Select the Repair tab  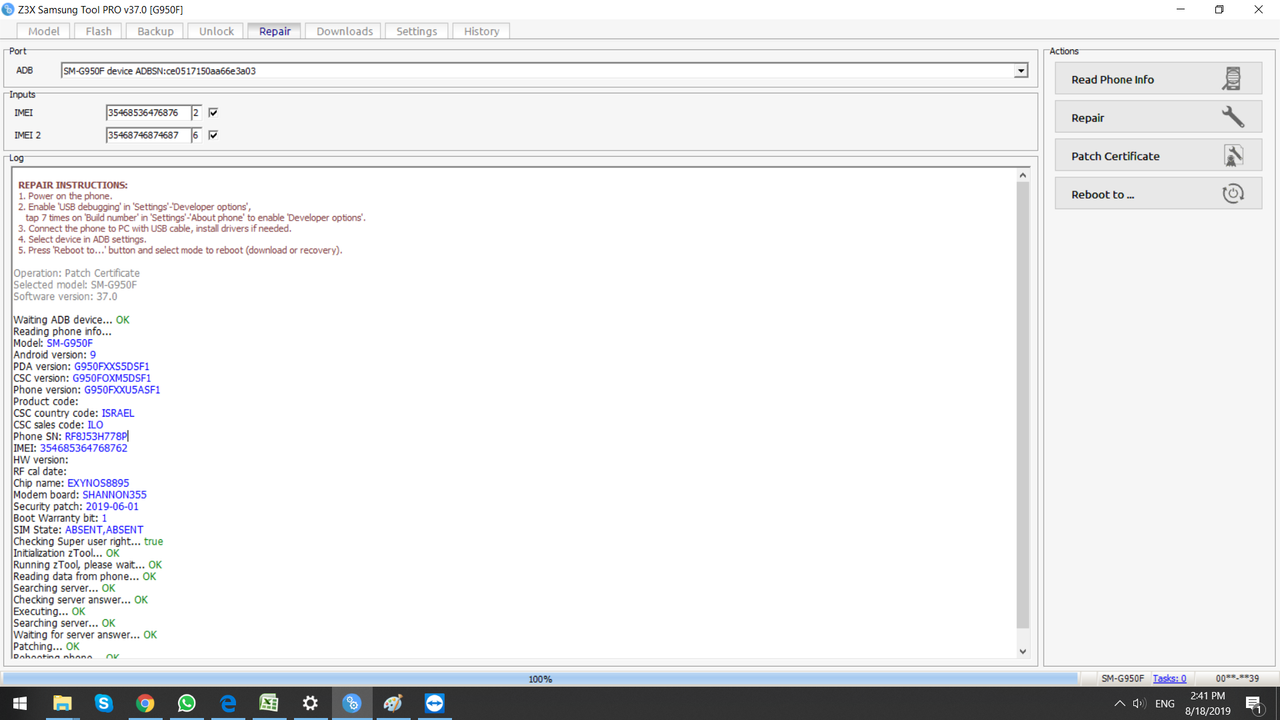click(275, 31)
